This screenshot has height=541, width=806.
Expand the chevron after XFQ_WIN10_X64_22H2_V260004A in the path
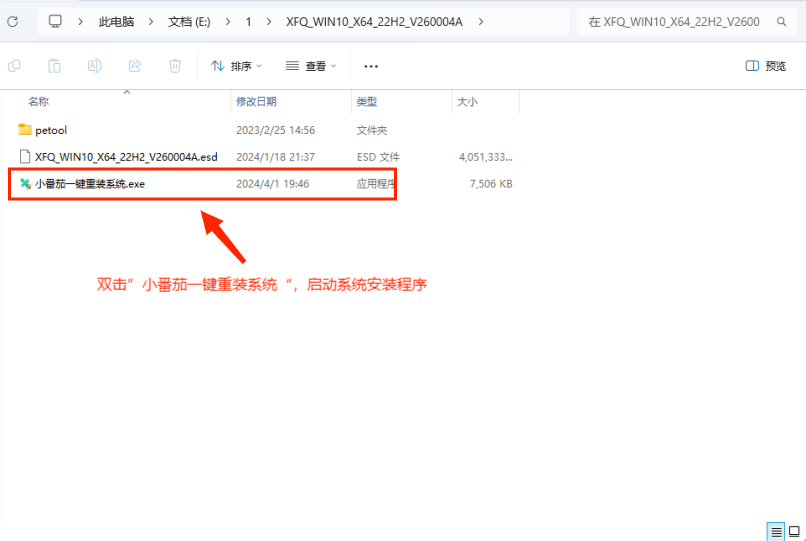(481, 21)
